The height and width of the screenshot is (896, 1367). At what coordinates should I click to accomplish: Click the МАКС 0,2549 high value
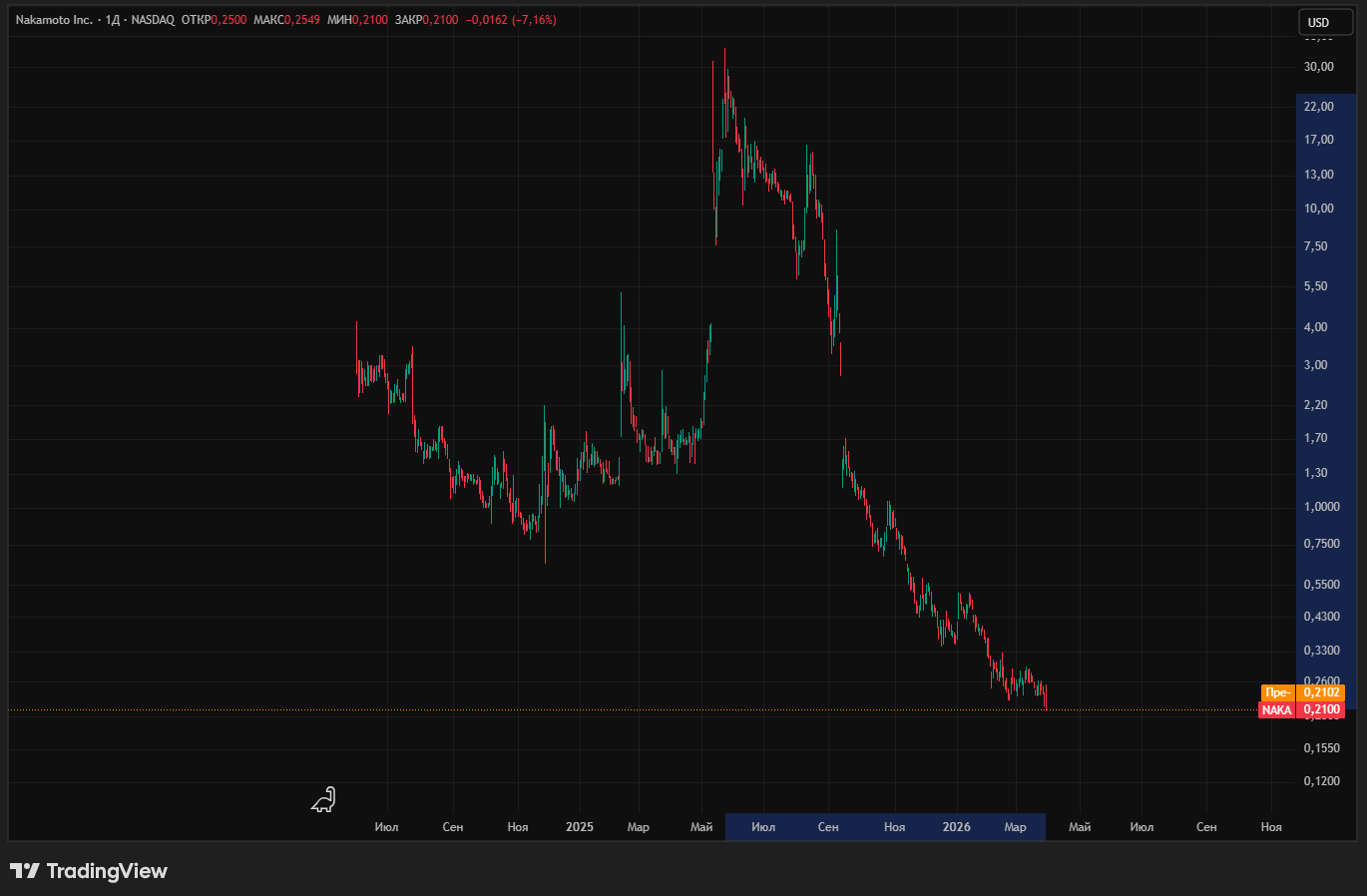coord(286,20)
